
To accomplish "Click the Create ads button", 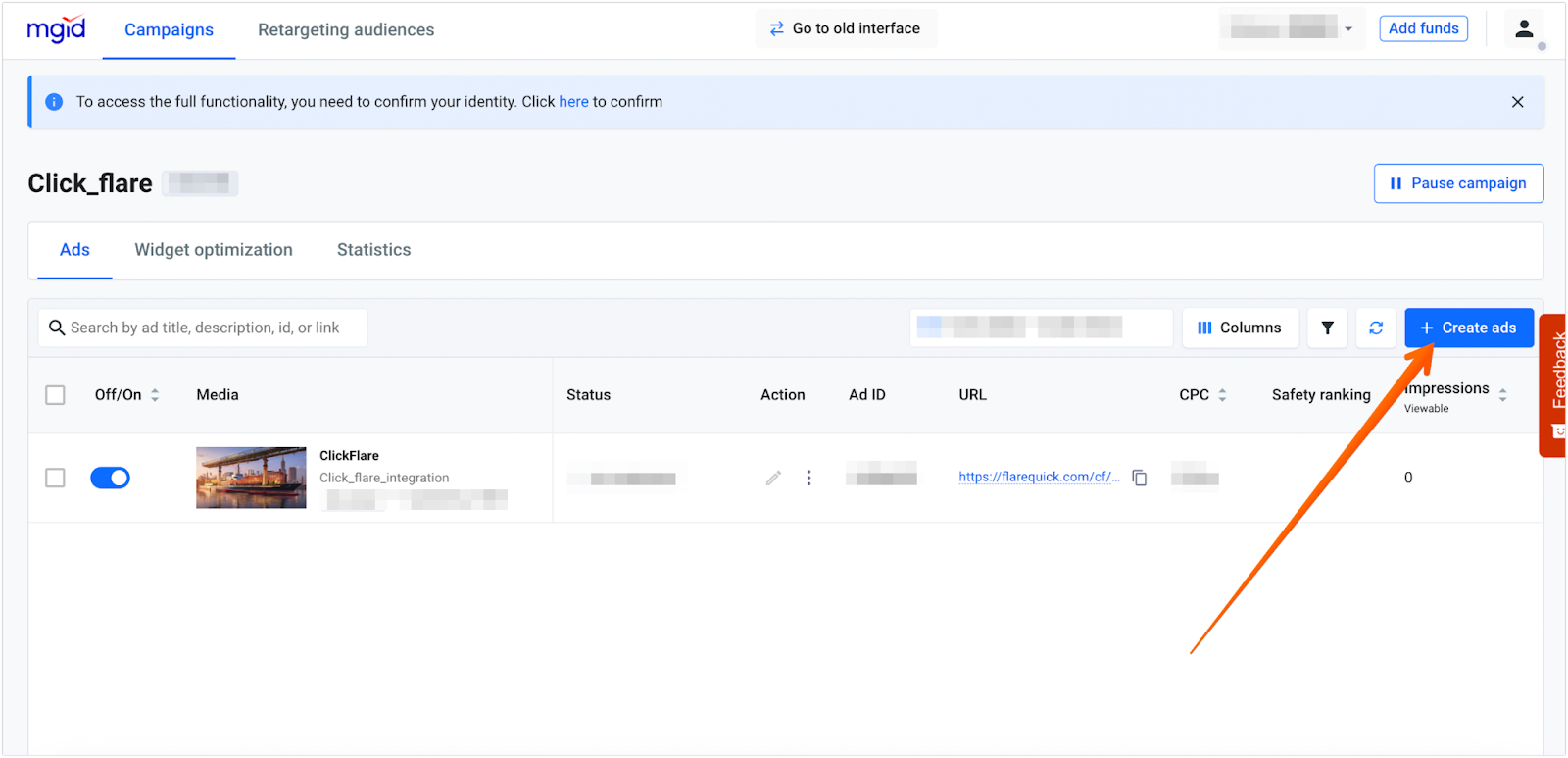I will pos(1468,328).
